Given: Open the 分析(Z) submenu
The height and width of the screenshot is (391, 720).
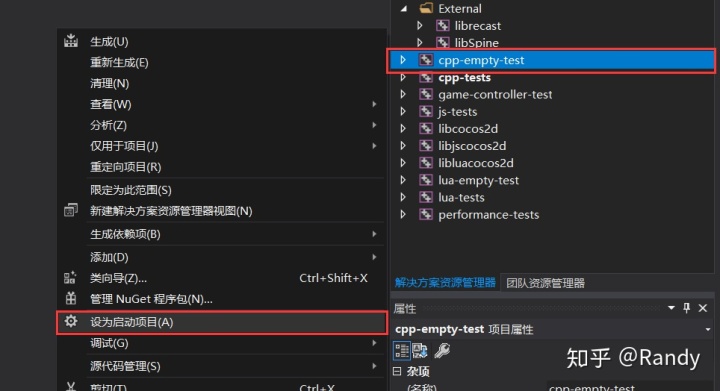Looking at the screenshot, I should [221, 125].
